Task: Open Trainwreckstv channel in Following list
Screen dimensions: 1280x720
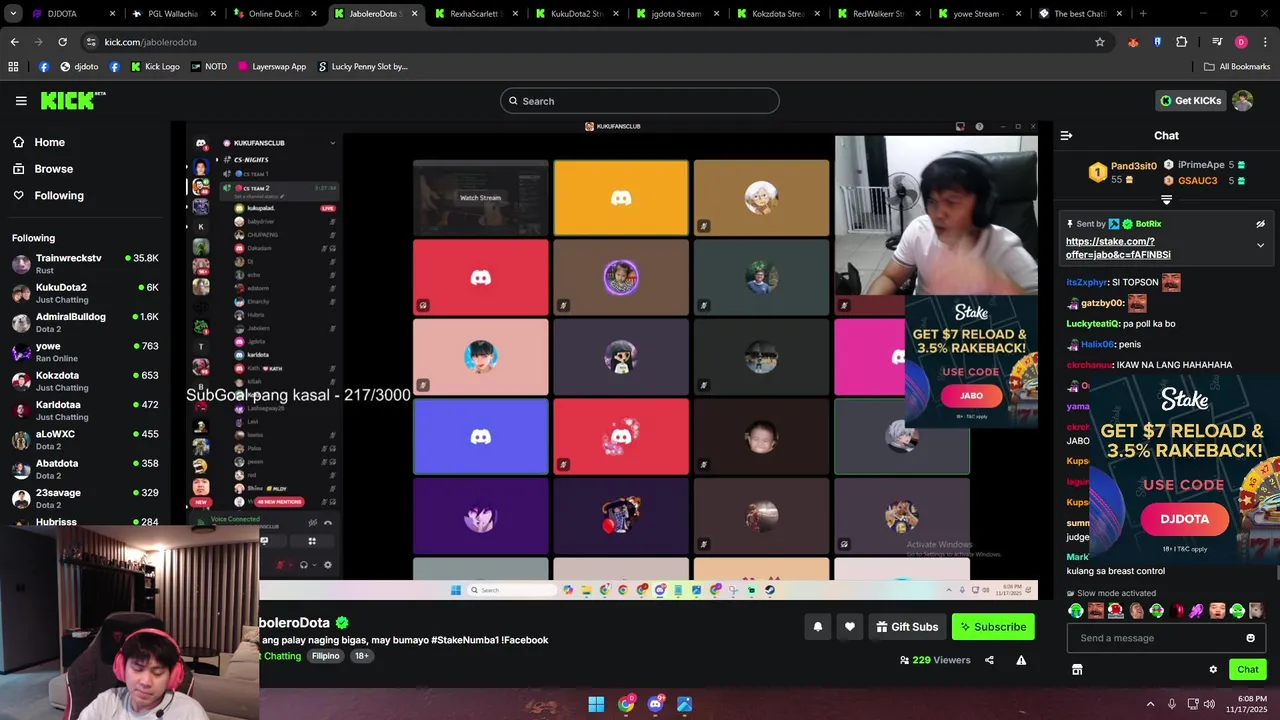Action: pos(85,264)
